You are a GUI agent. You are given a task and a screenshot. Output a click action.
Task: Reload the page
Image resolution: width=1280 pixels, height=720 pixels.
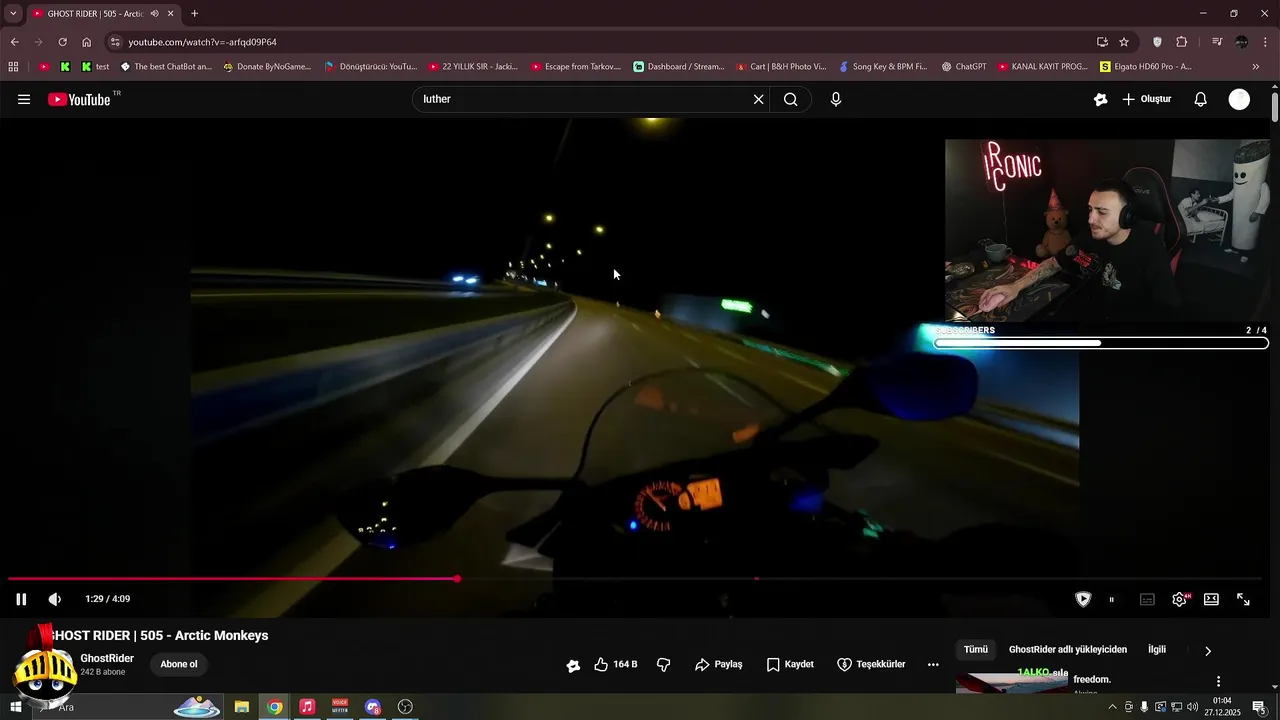[x=62, y=42]
